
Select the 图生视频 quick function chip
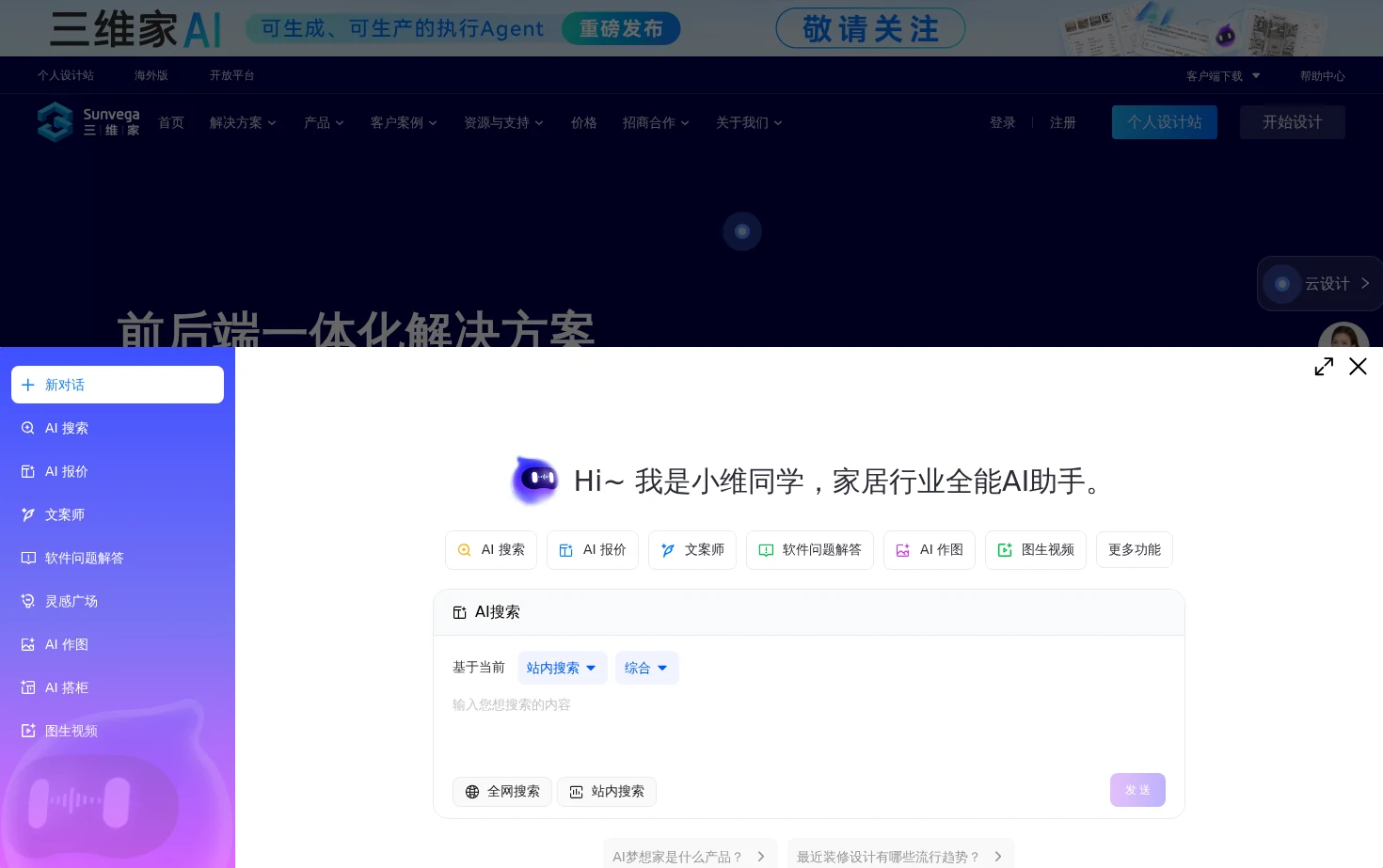click(1036, 550)
